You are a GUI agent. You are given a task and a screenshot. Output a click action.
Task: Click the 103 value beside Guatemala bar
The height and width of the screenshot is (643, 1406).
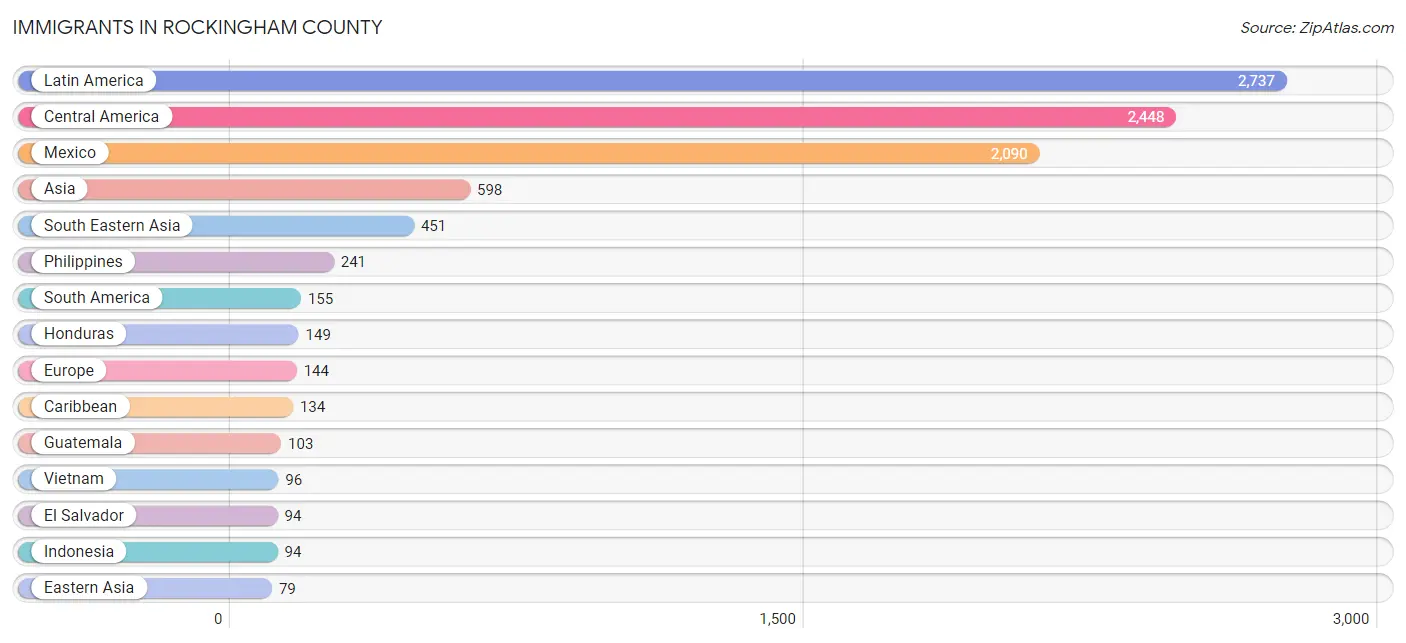coord(300,444)
